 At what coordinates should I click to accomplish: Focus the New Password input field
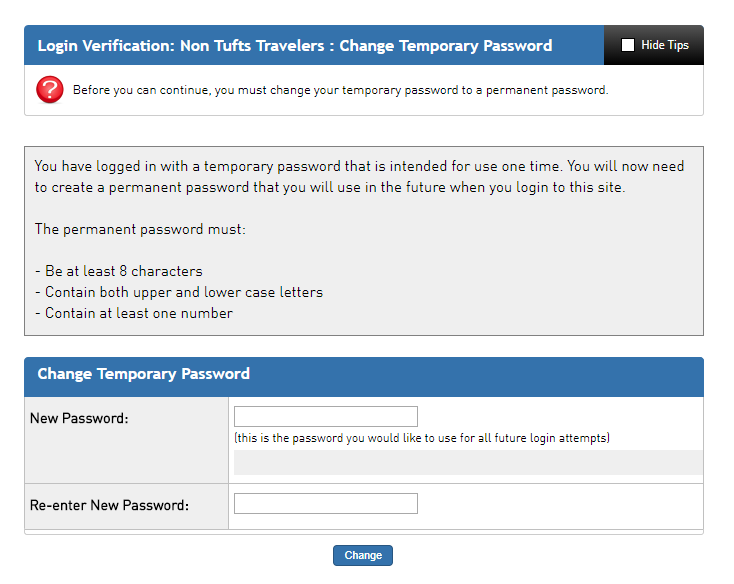[x=326, y=416]
